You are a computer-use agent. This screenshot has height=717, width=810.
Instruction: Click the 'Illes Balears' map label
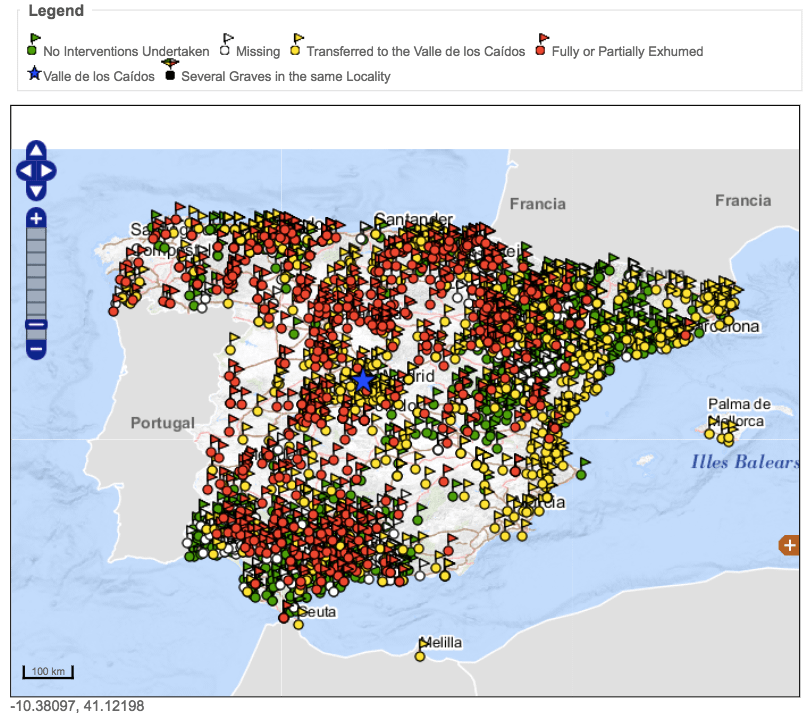coord(745,462)
